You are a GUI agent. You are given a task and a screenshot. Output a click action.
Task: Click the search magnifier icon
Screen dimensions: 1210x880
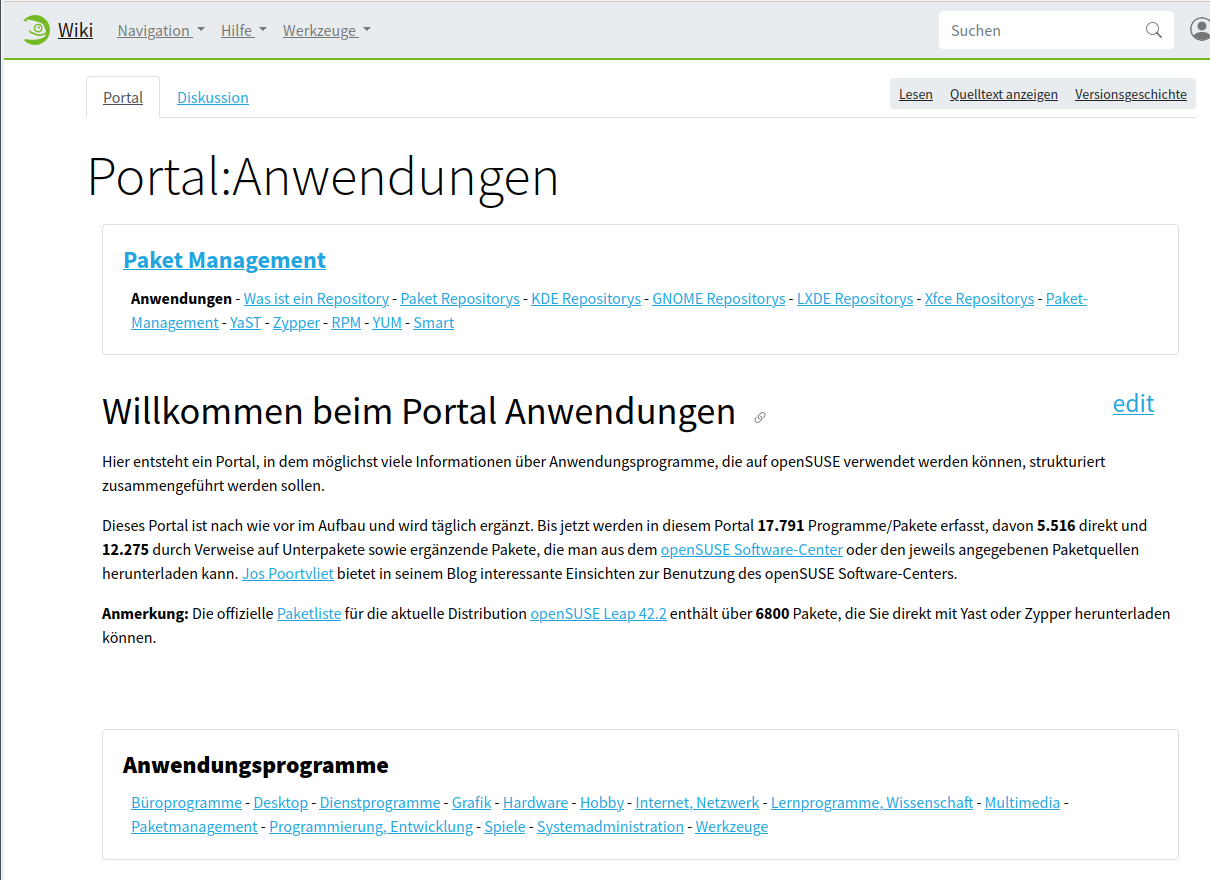(1153, 30)
